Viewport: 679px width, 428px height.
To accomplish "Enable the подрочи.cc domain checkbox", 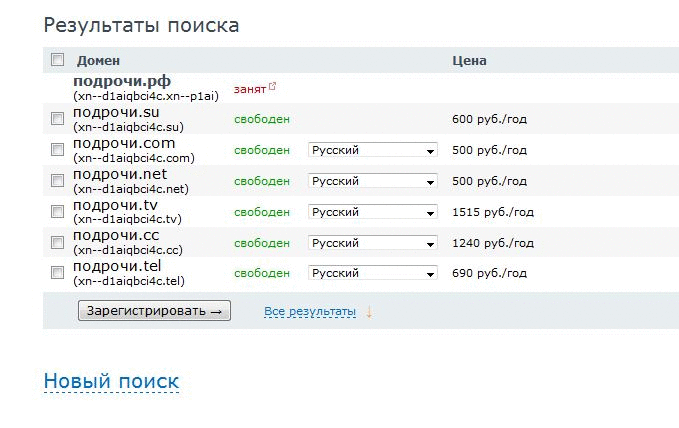I will click(x=58, y=242).
